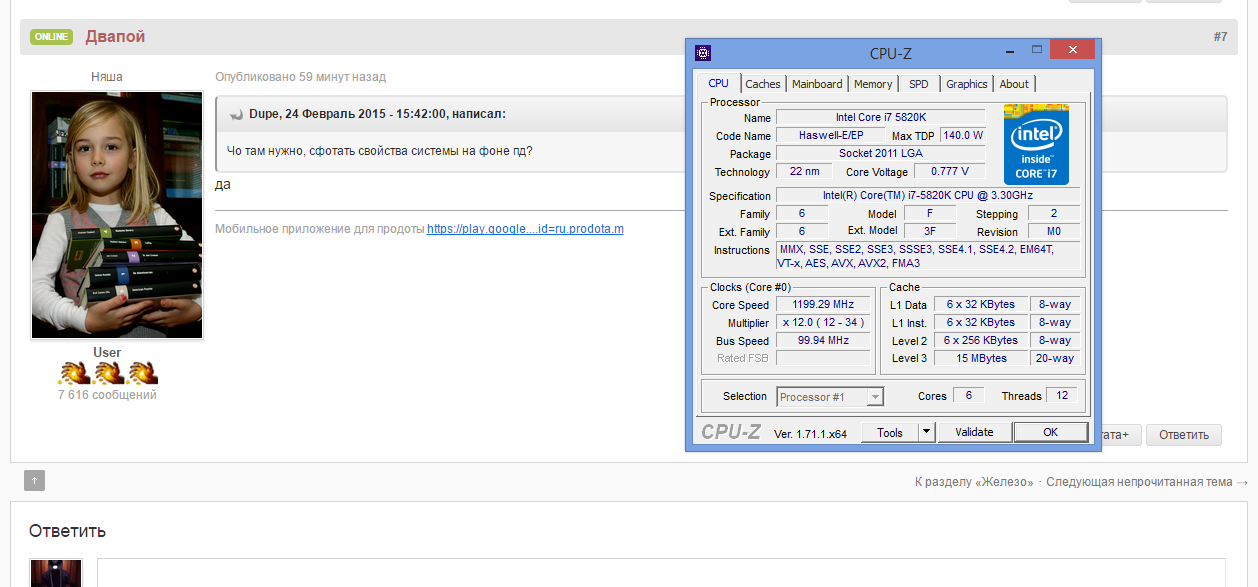Click the green ONLINE status badge
The width and height of the screenshot is (1258, 587).
pyautogui.click(x=51, y=37)
